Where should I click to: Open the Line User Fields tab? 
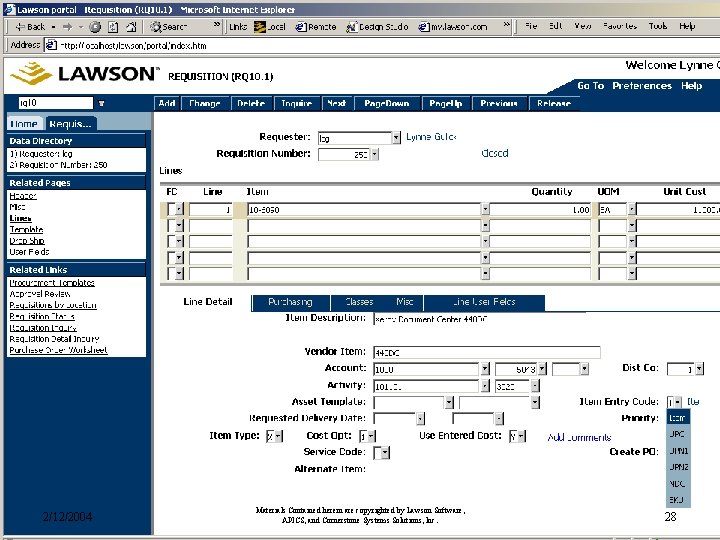coord(484,302)
